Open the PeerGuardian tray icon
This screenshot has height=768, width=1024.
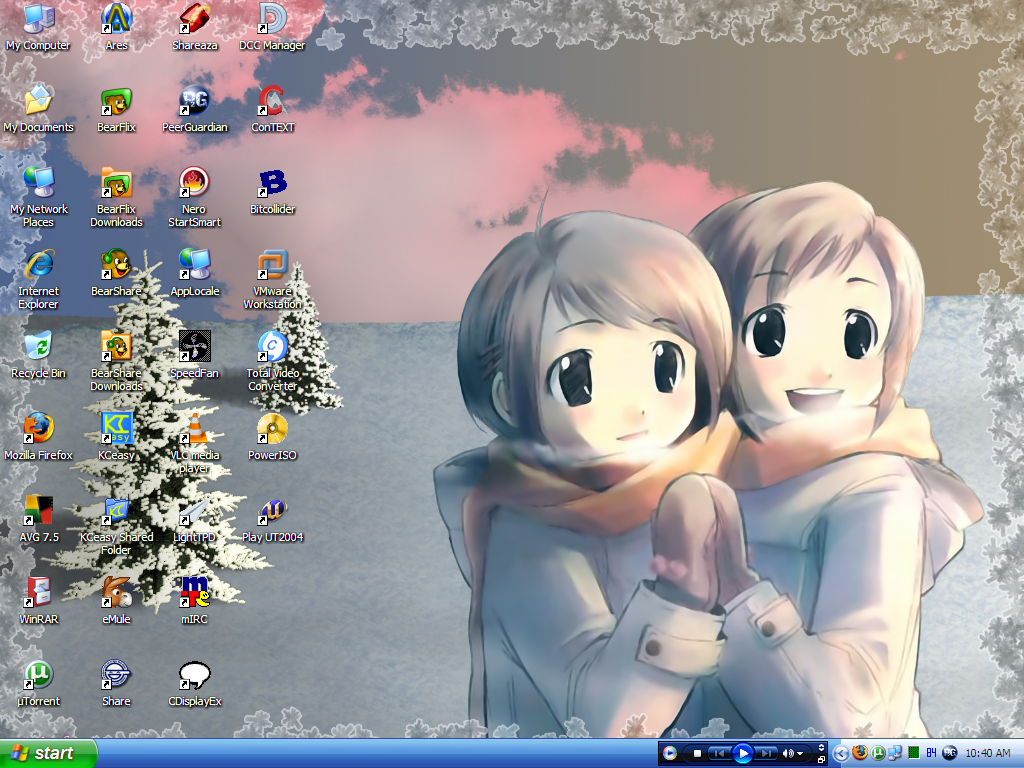tap(950, 754)
